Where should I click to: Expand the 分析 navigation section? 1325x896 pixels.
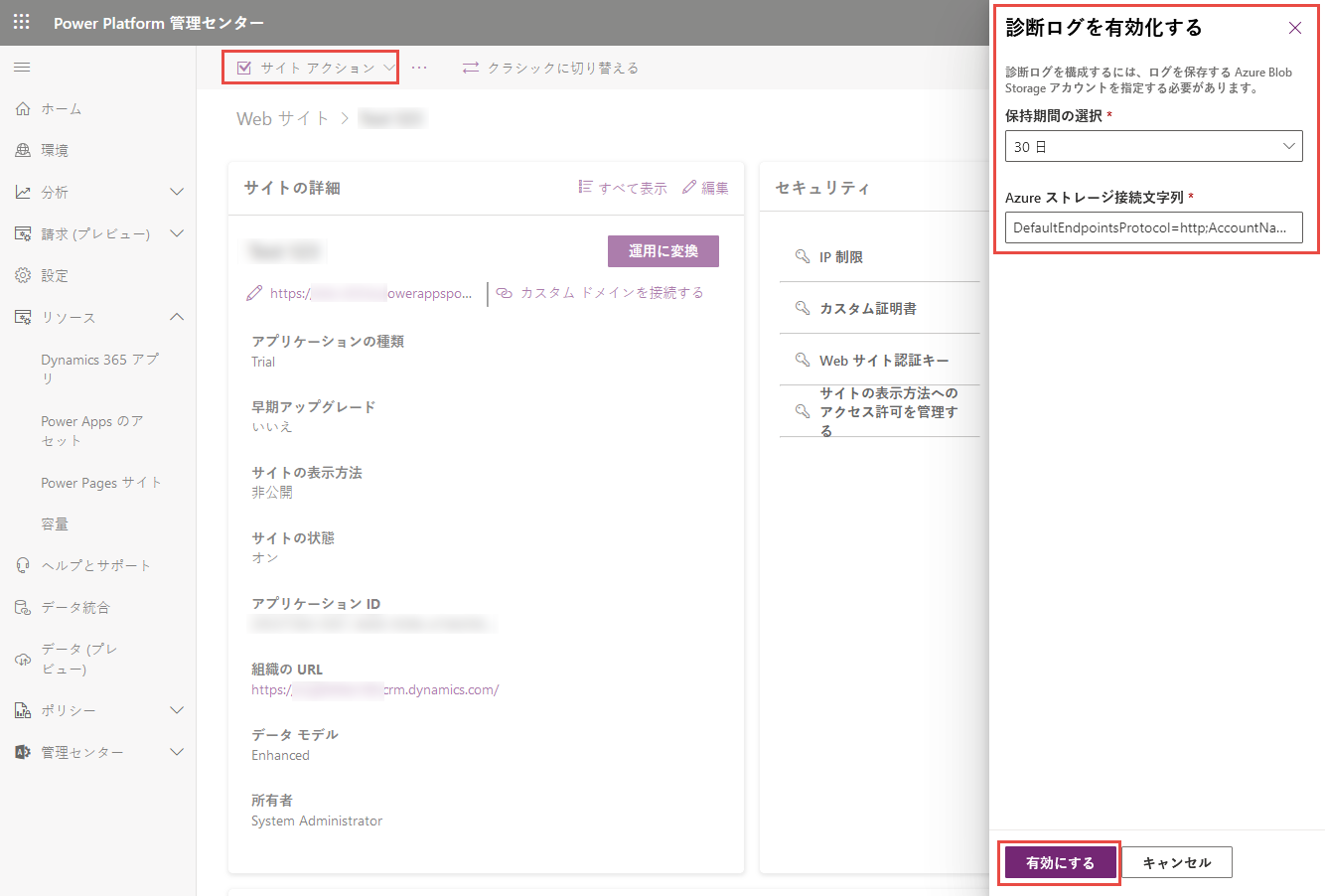pos(177,192)
